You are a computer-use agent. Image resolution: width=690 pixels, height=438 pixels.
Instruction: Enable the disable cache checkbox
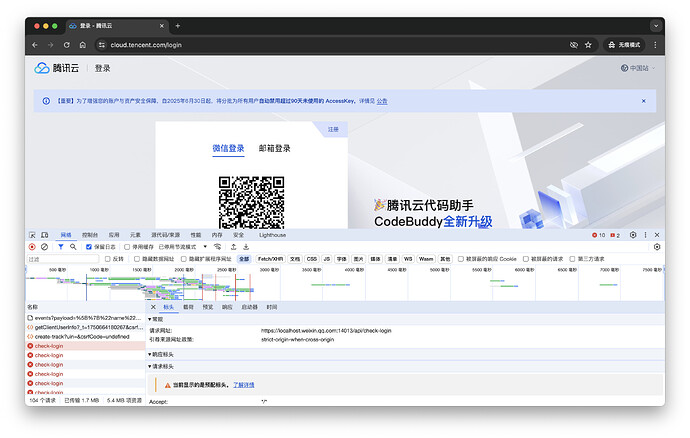click(x=127, y=247)
